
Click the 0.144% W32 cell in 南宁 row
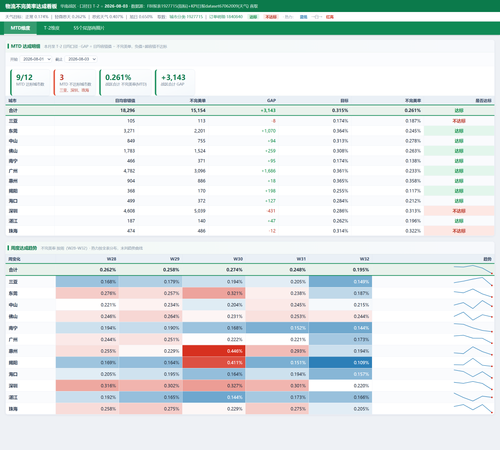[x=340, y=328]
